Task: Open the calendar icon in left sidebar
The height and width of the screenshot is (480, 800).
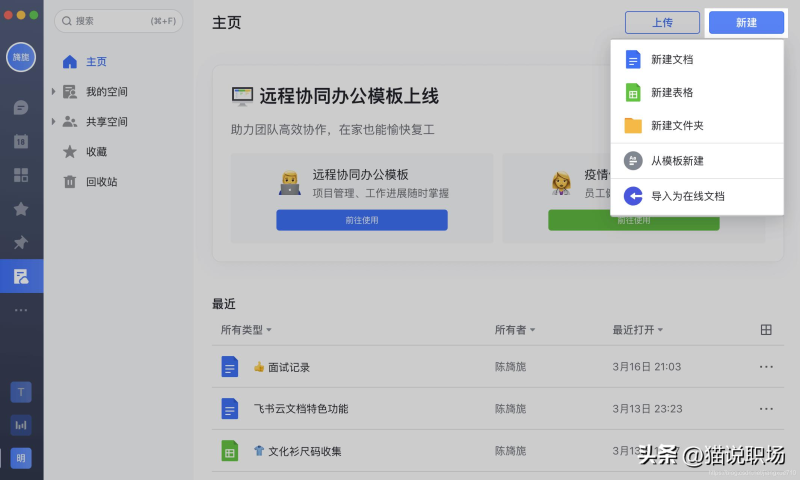Action: point(21,141)
